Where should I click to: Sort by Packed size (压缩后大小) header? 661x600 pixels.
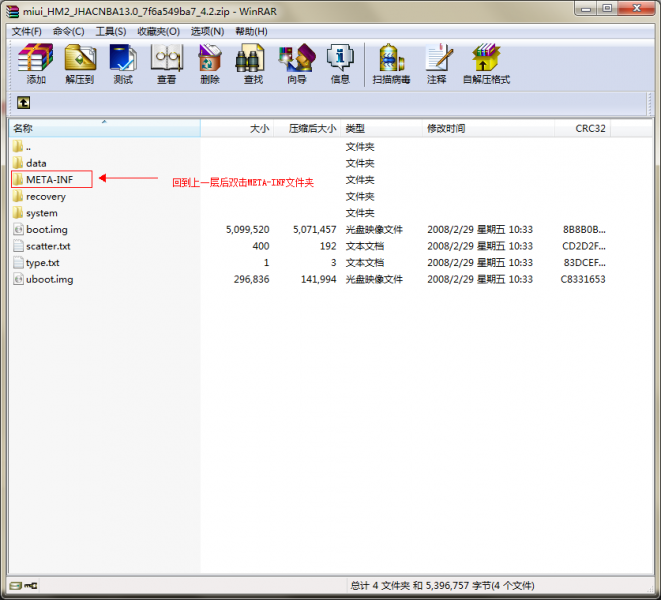click(x=307, y=128)
